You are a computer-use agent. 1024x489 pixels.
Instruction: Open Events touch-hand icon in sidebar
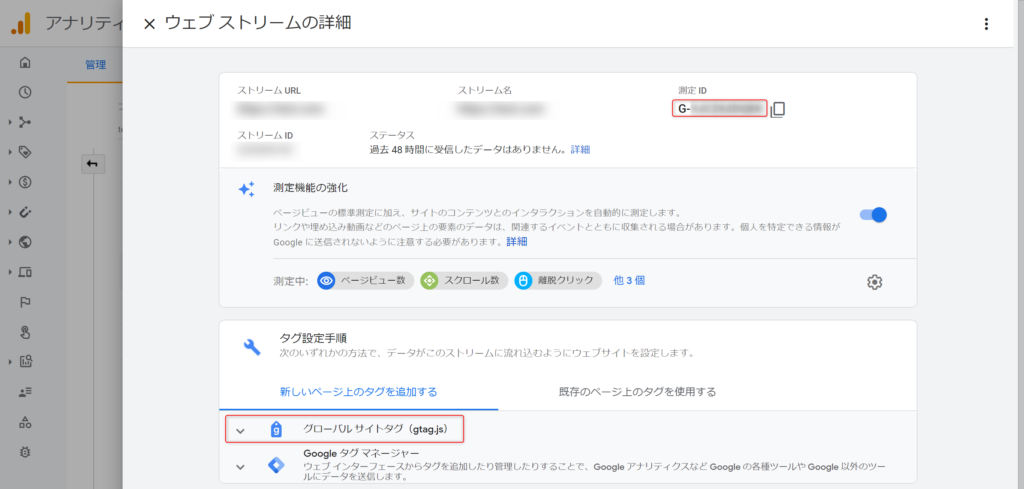tap(25, 332)
